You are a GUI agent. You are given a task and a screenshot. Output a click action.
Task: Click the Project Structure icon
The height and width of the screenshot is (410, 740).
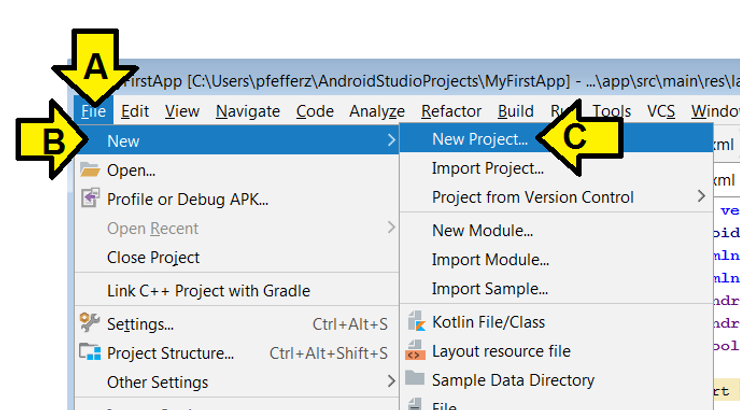(90, 353)
